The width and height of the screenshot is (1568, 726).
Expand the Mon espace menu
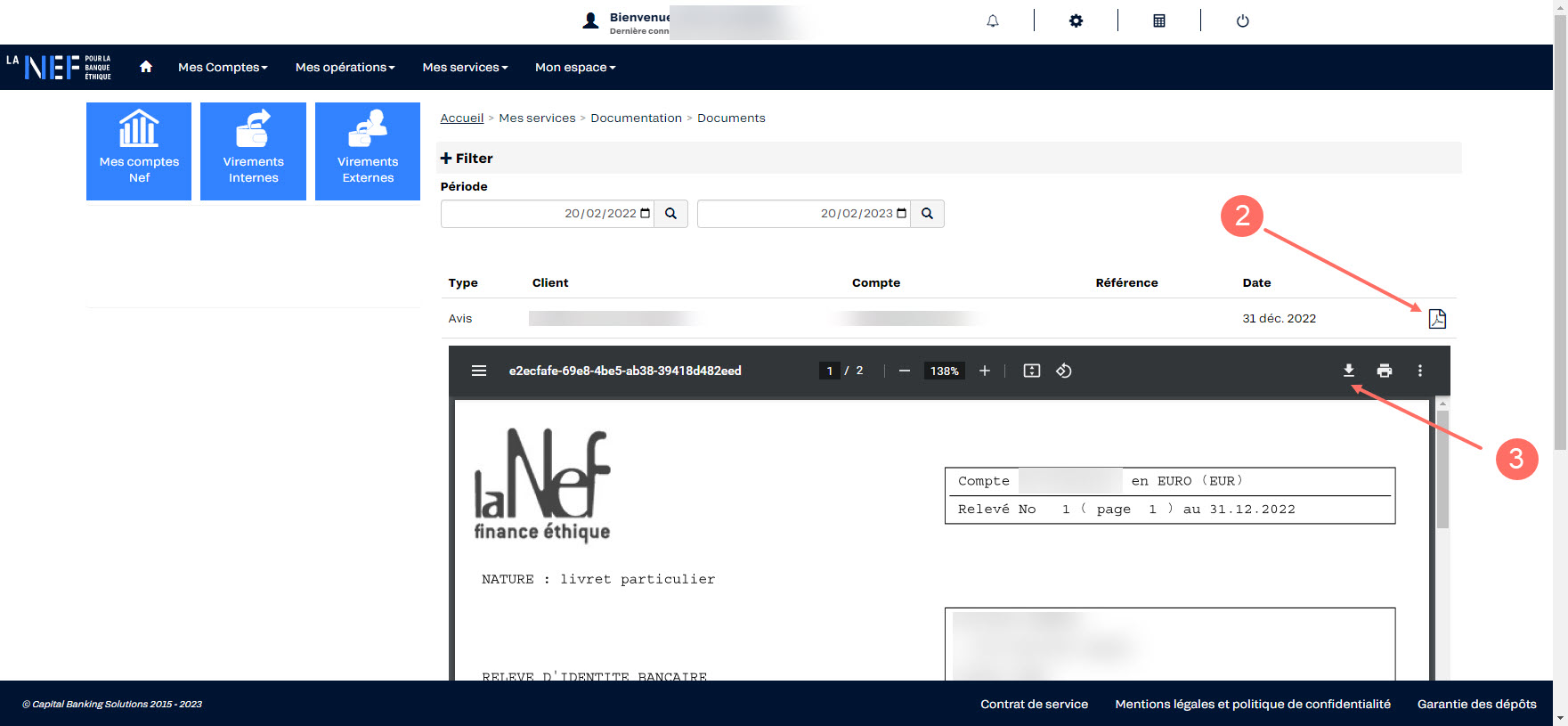pyautogui.click(x=575, y=67)
